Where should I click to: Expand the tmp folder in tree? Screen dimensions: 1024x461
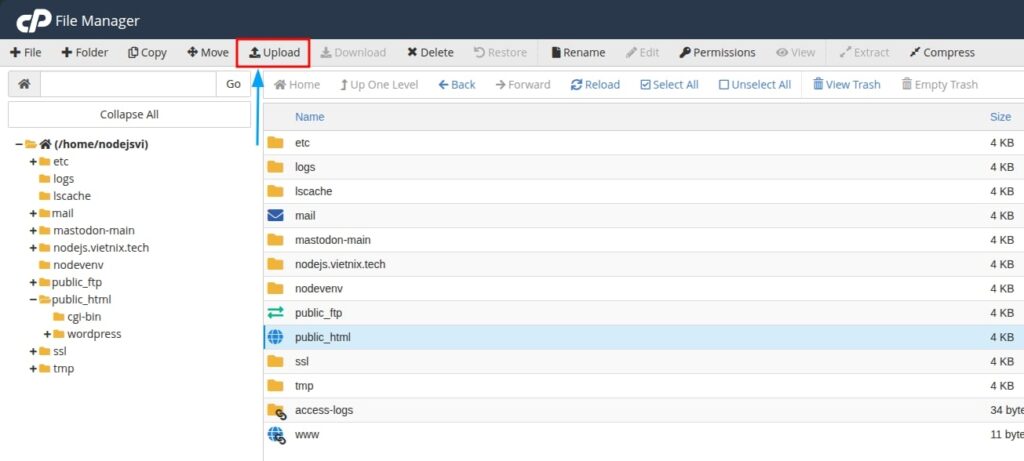point(33,368)
